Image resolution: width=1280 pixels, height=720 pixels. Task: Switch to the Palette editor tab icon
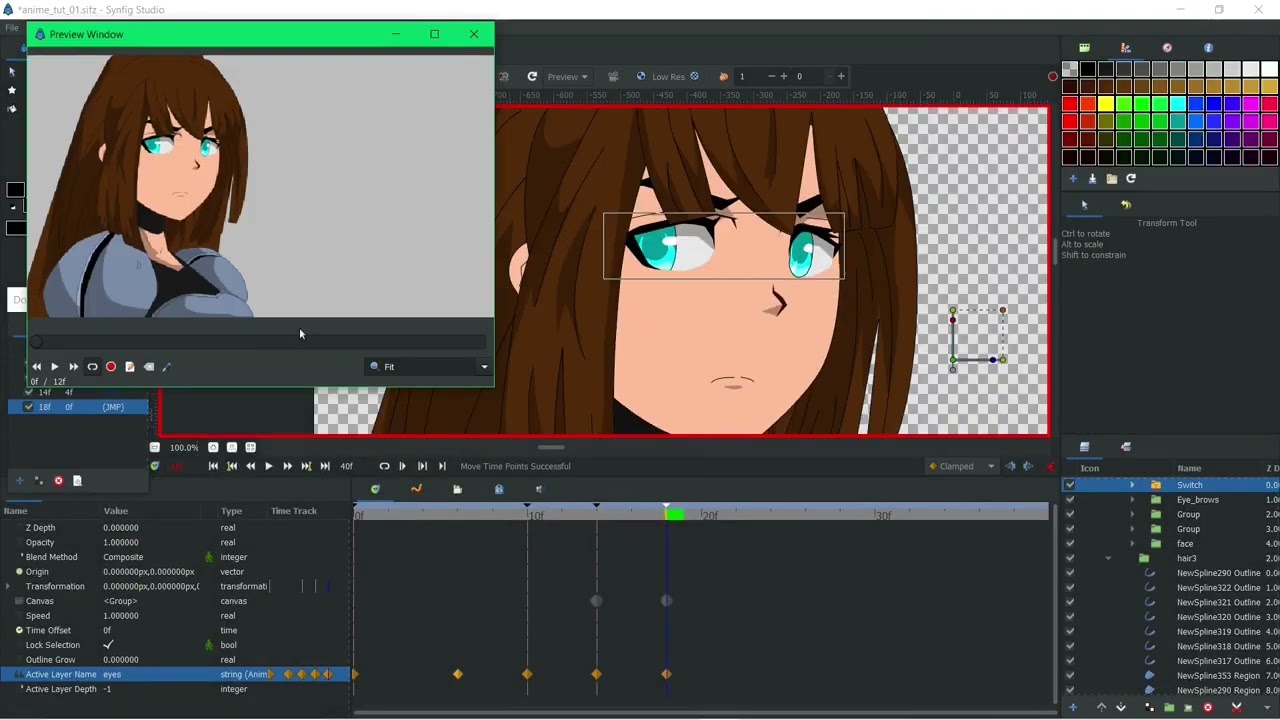[x=1125, y=47]
